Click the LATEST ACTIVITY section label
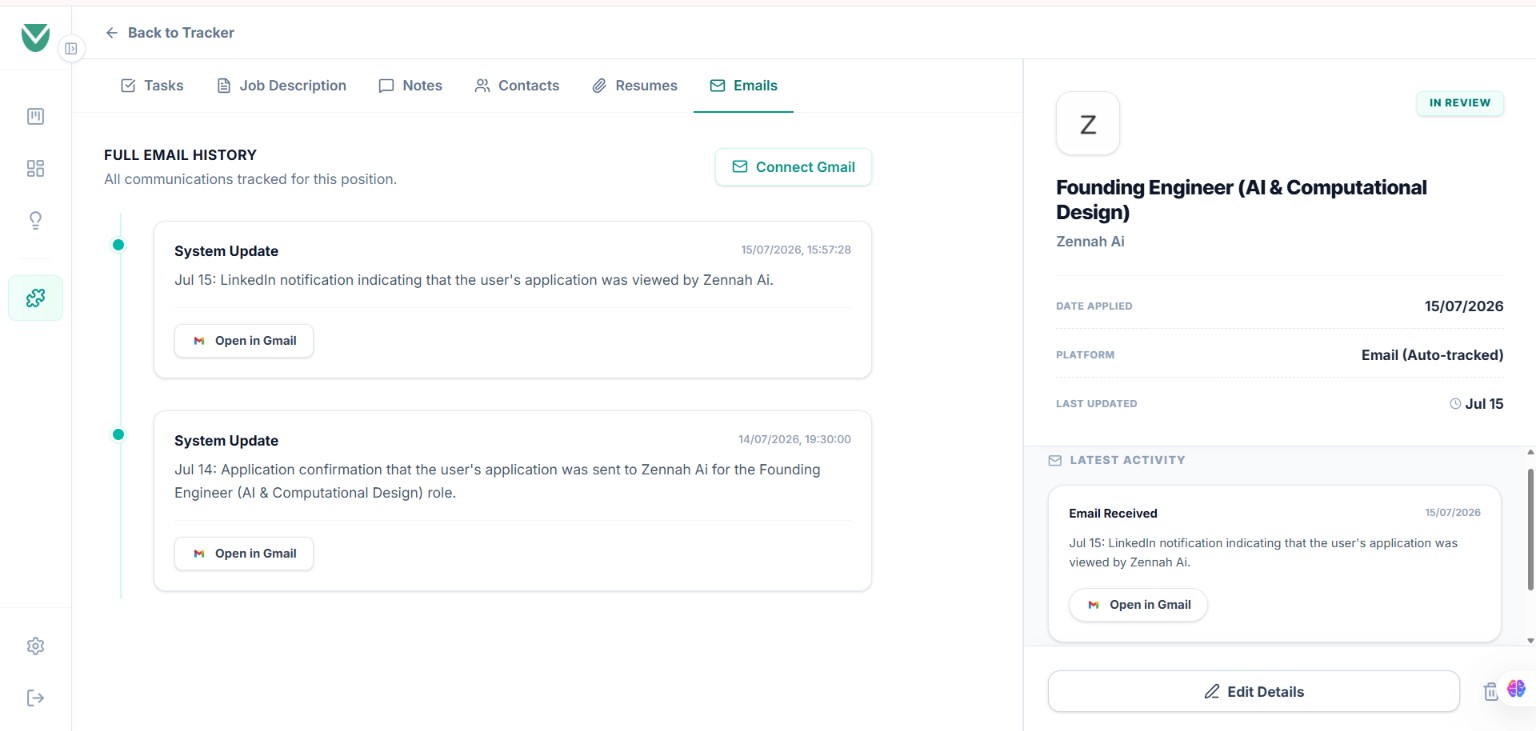The width and height of the screenshot is (1536, 731). tap(1127, 460)
